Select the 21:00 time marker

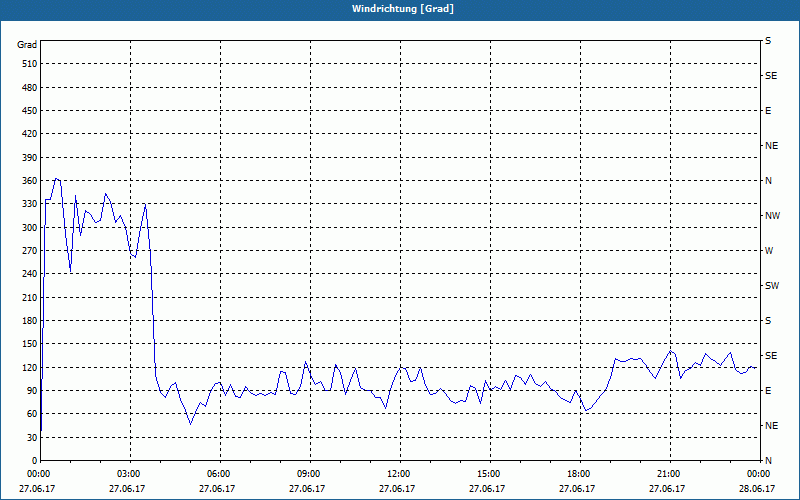click(670, 474)
